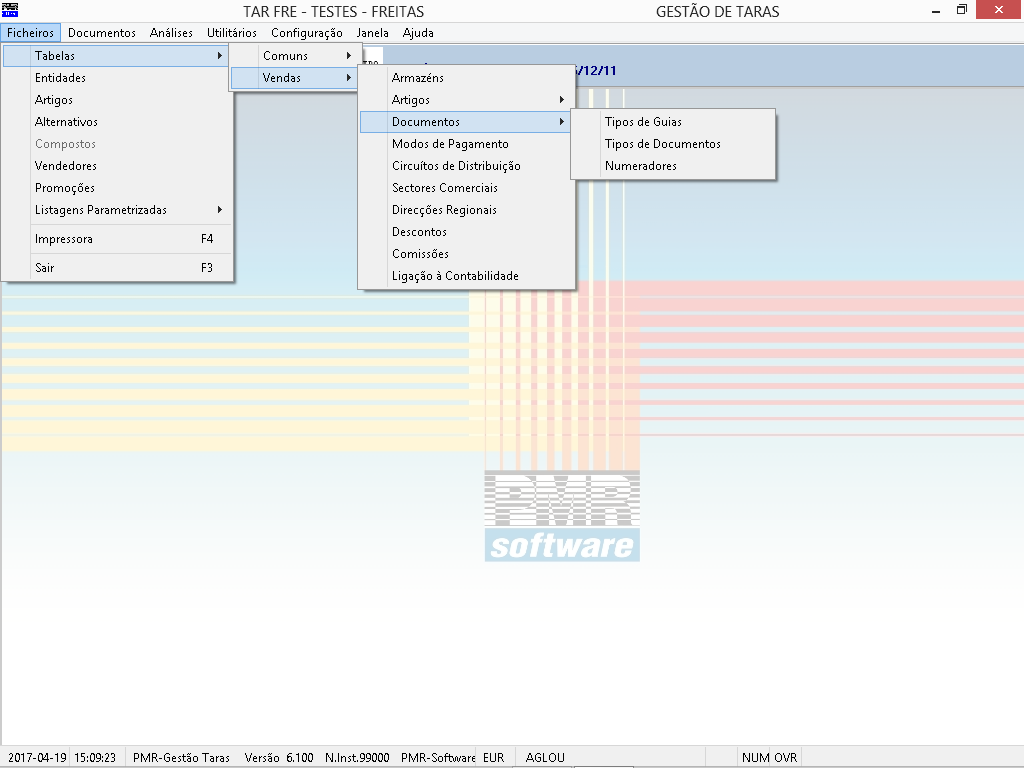Open the Configuração menu

[306, 33]
